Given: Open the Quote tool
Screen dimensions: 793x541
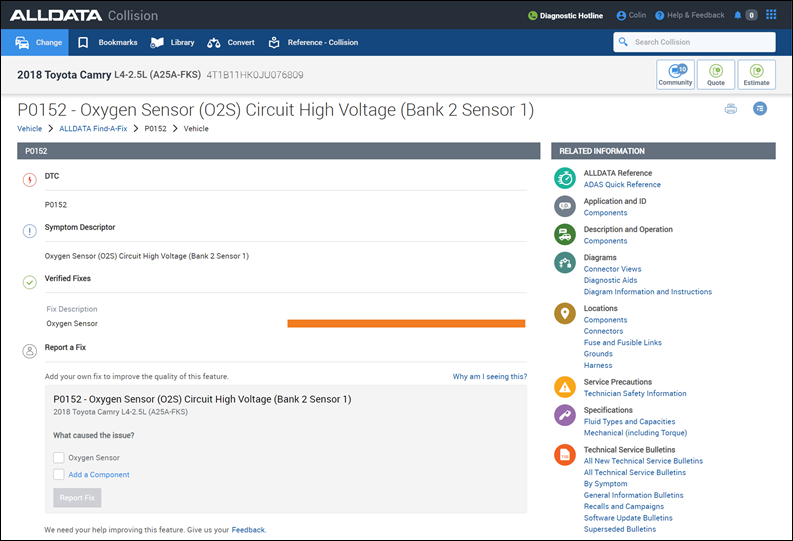Looking at the screenshot, I should click(716, 75).
